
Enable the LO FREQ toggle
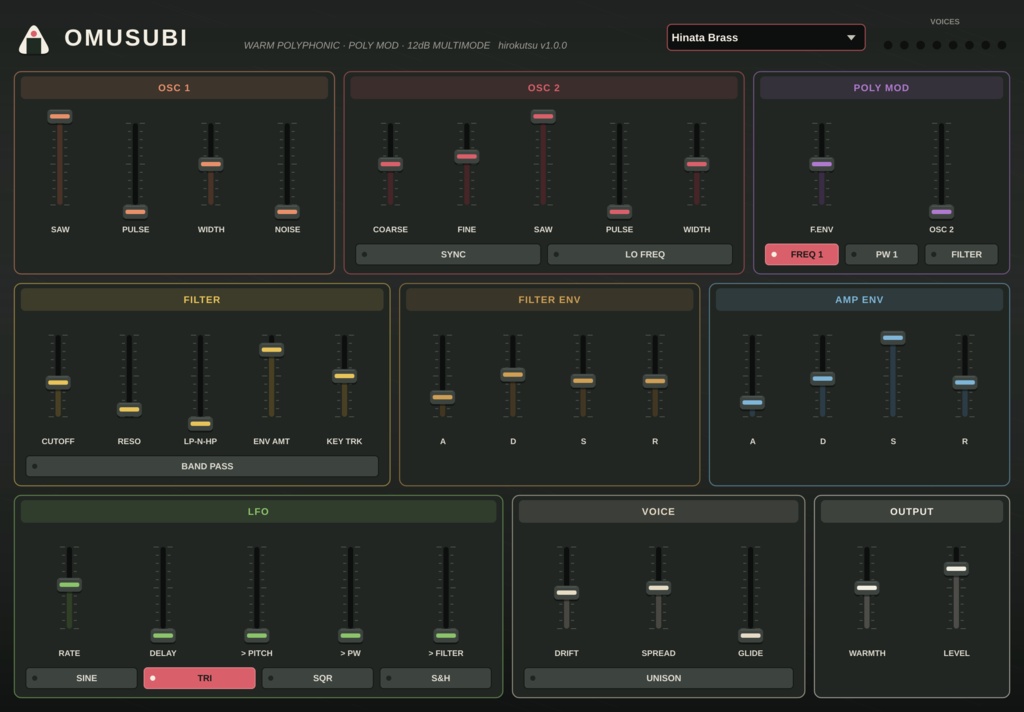click(x=640, y=254)
